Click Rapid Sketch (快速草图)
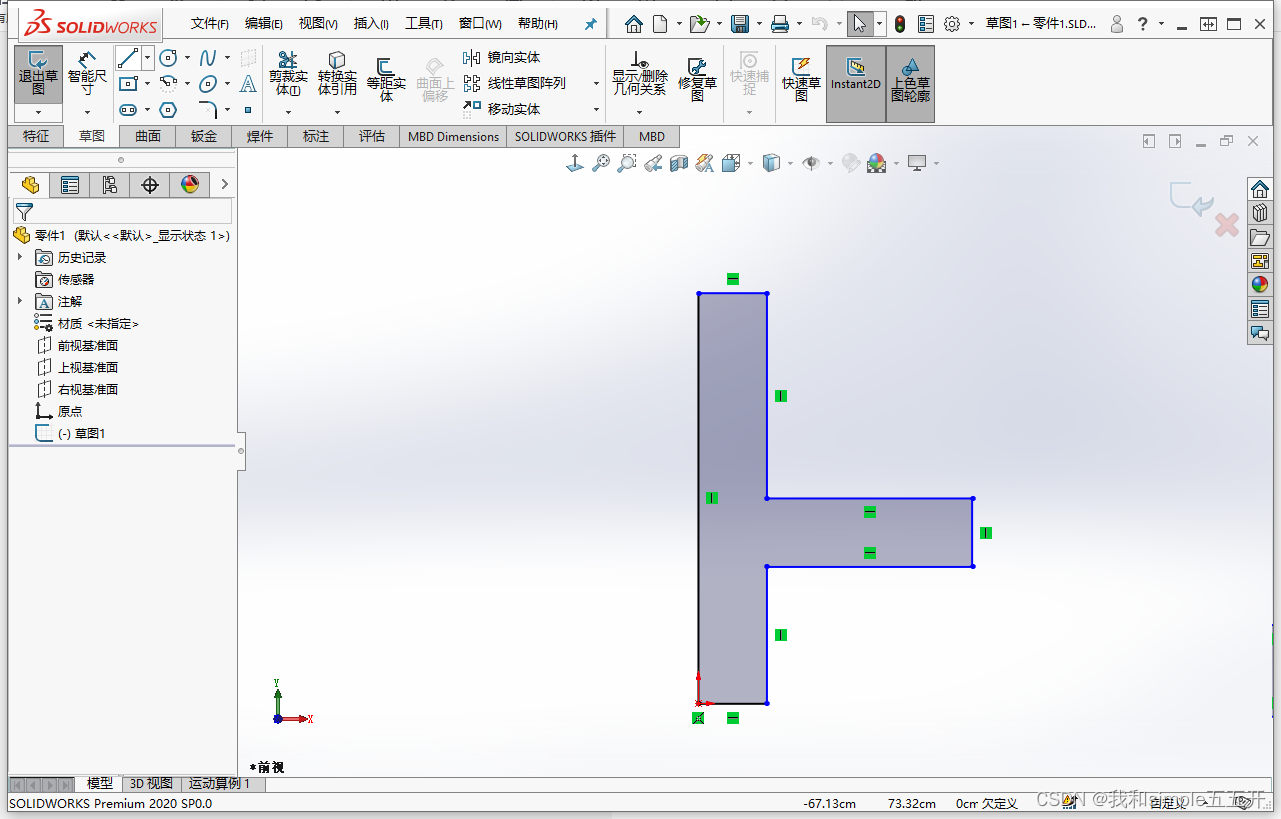This screenshot has height=819, width=1281. click(801, 78)
